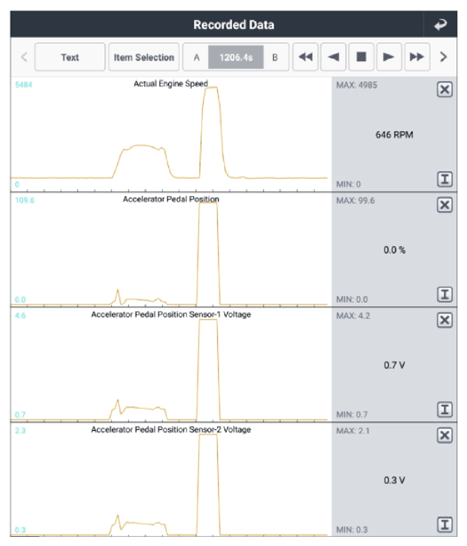Remove the Sensor-1 Voltage graph

tap(445, 320)
